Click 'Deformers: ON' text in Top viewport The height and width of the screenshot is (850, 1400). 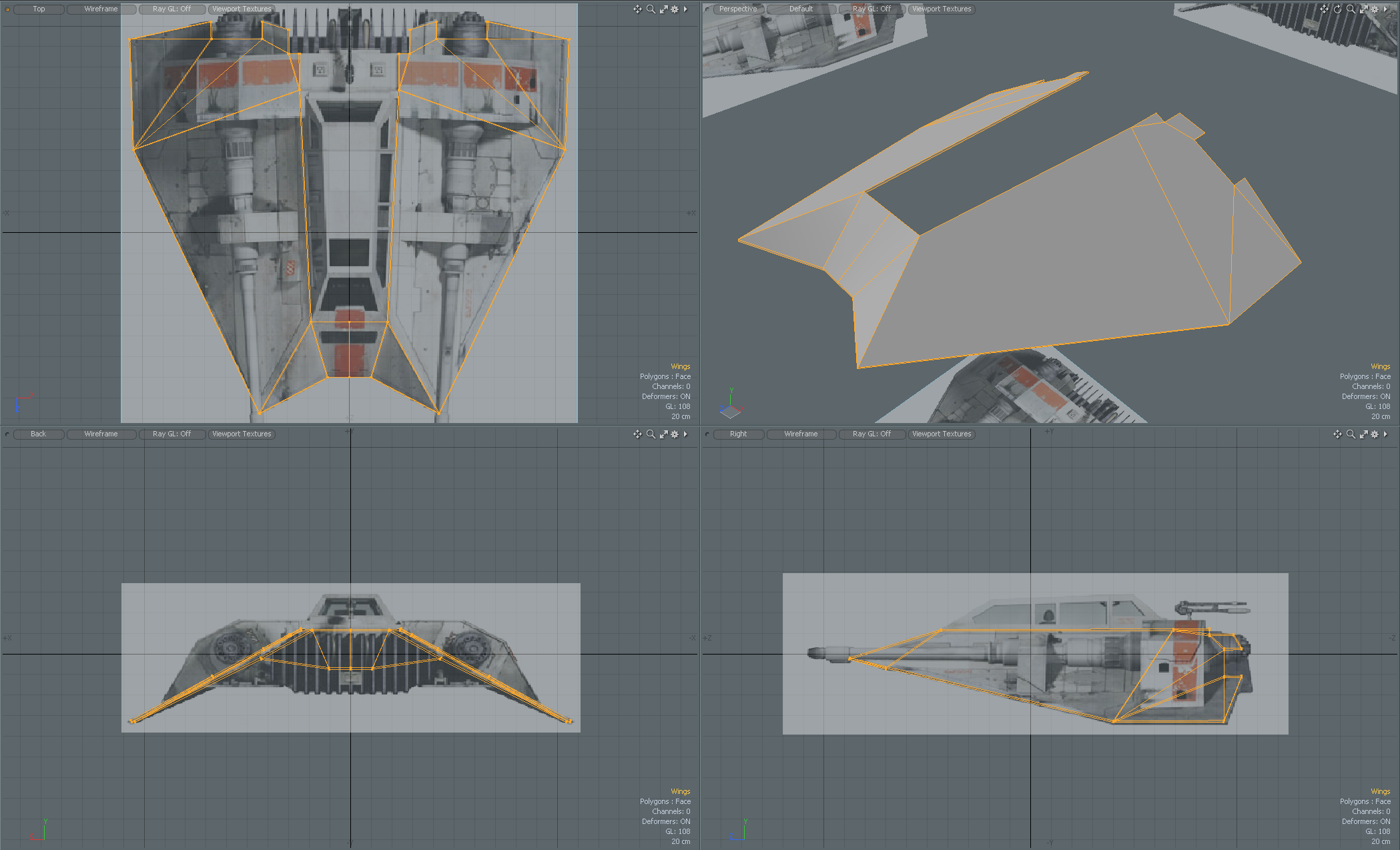click(666, 396)
